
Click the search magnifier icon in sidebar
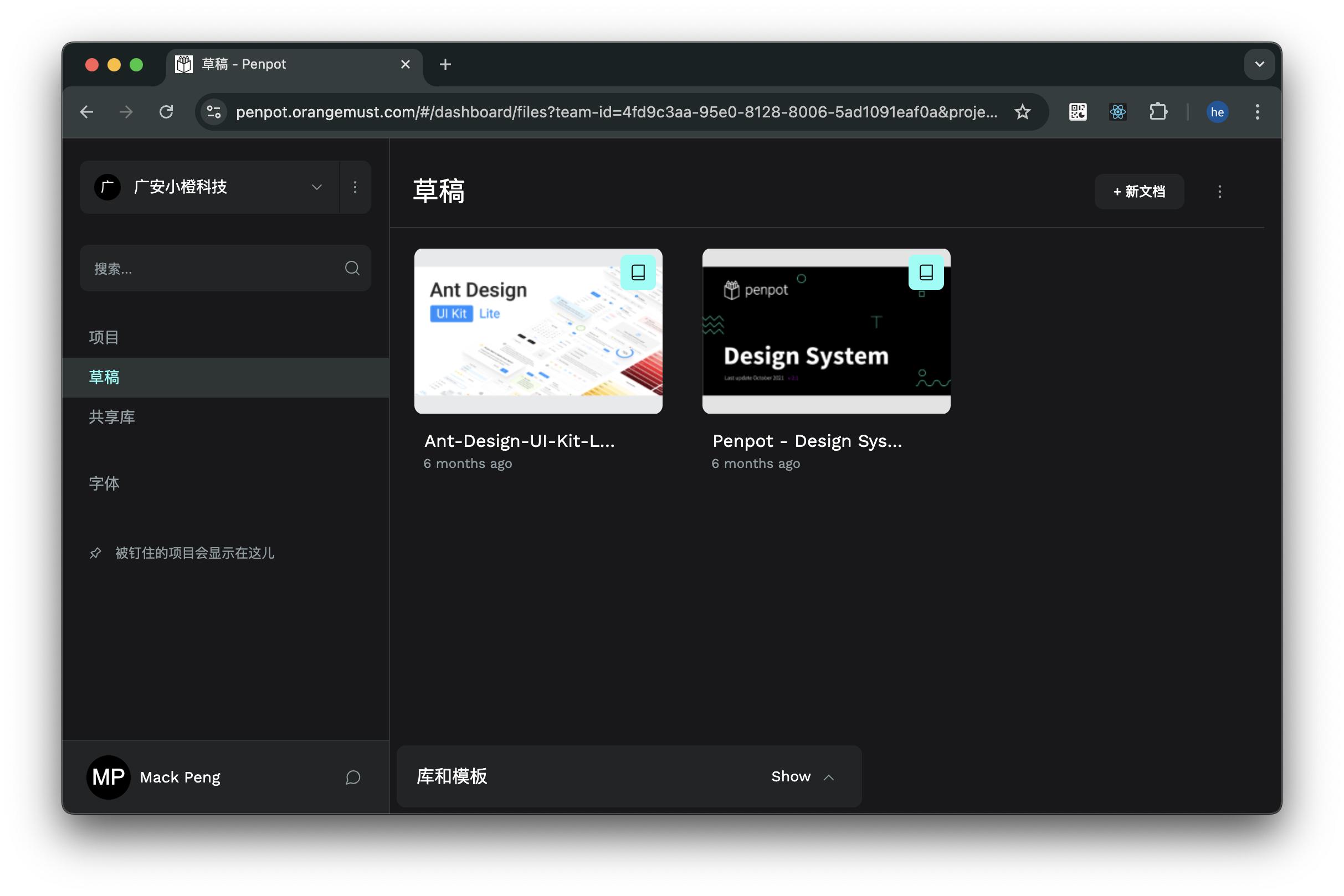352,268
